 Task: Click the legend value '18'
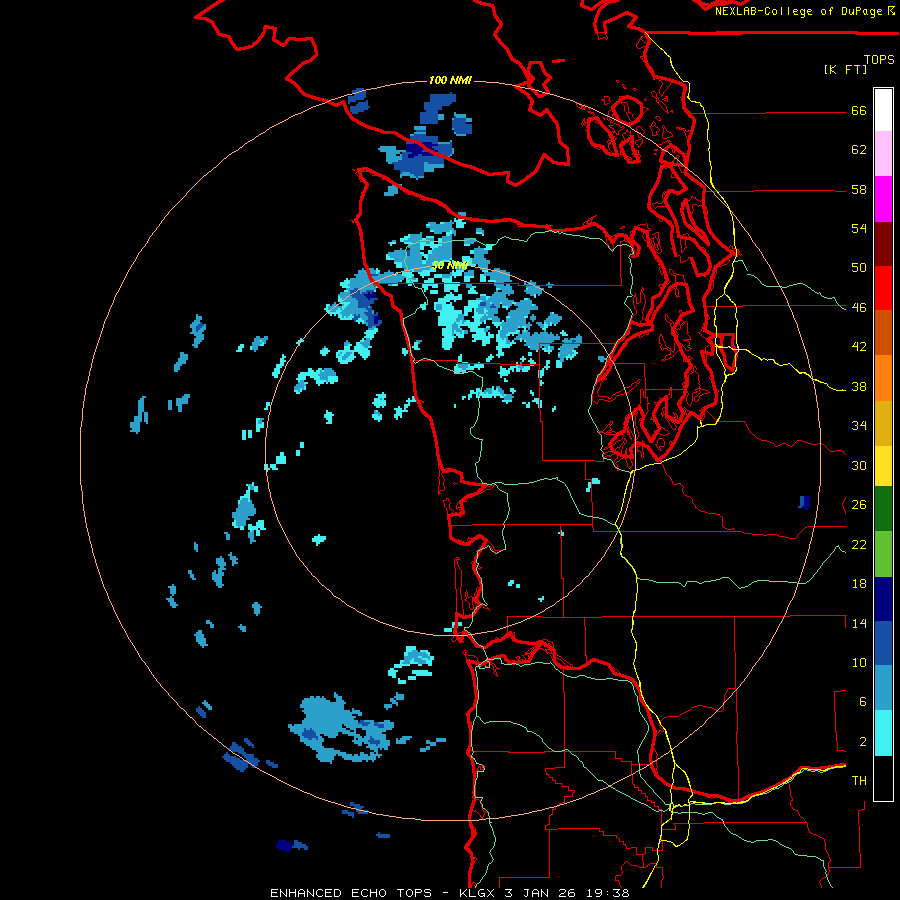[859, 584]
